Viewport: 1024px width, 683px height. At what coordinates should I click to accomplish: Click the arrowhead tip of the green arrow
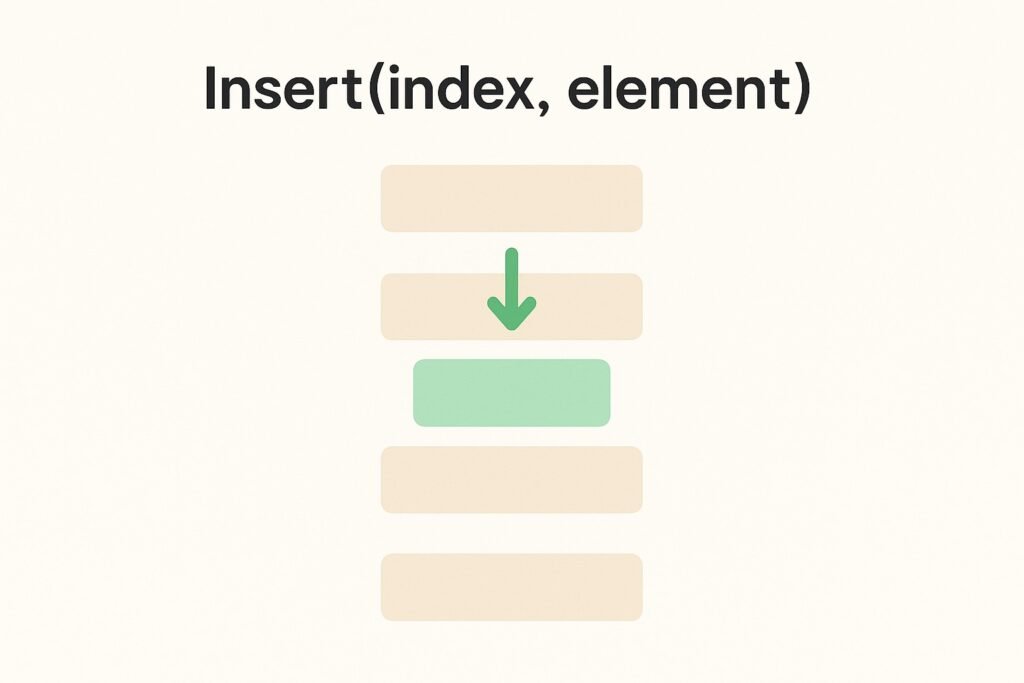(511, 326)
